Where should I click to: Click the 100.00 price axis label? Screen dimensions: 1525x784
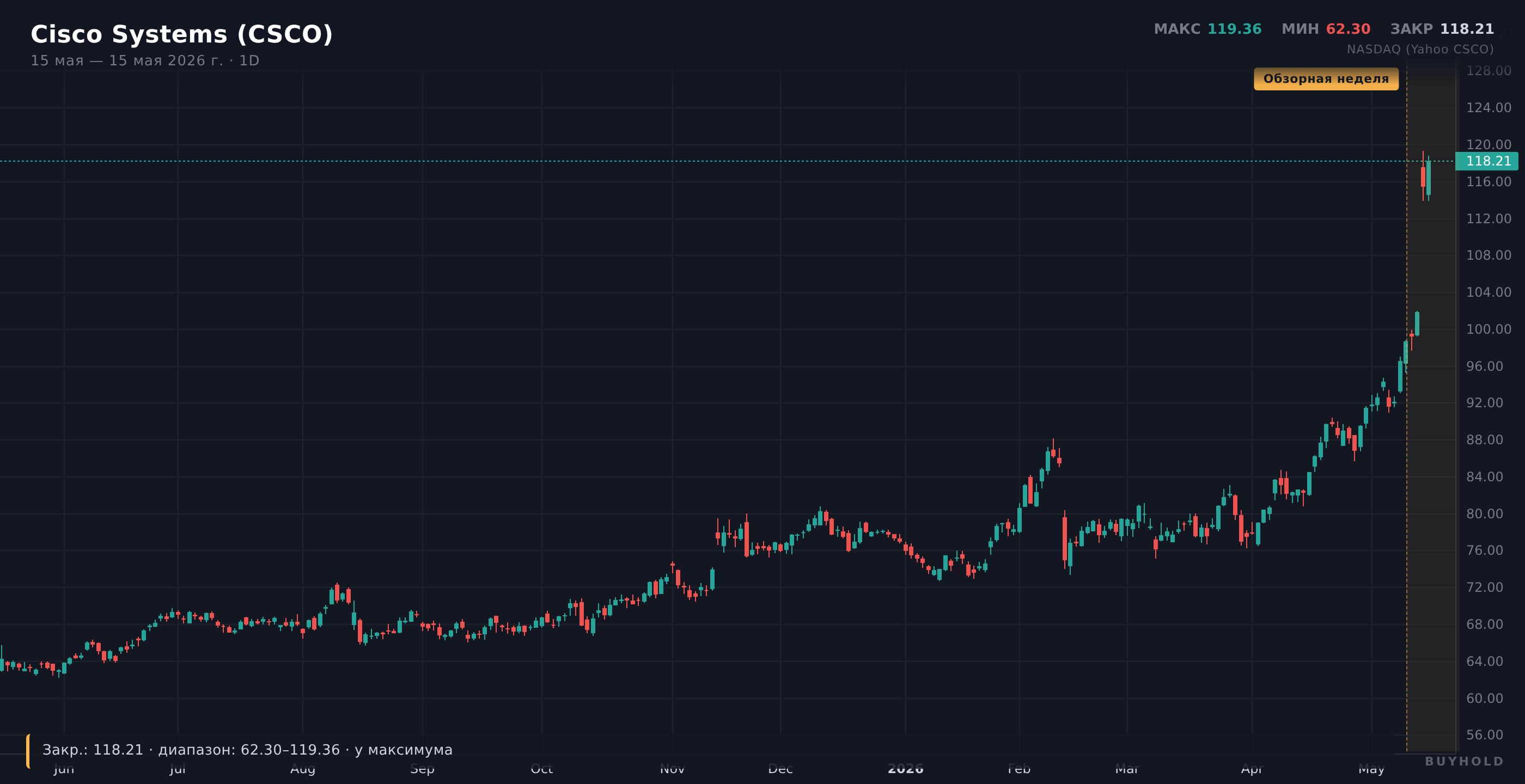1489,329
